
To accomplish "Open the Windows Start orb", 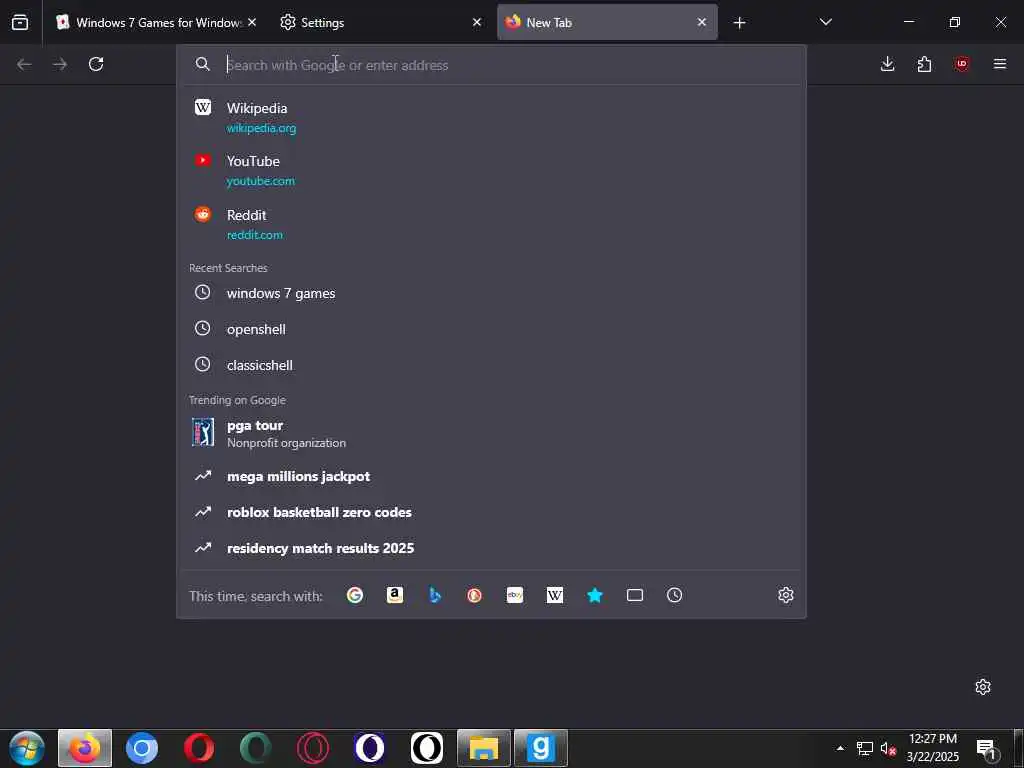I will (x=27, y=748).
